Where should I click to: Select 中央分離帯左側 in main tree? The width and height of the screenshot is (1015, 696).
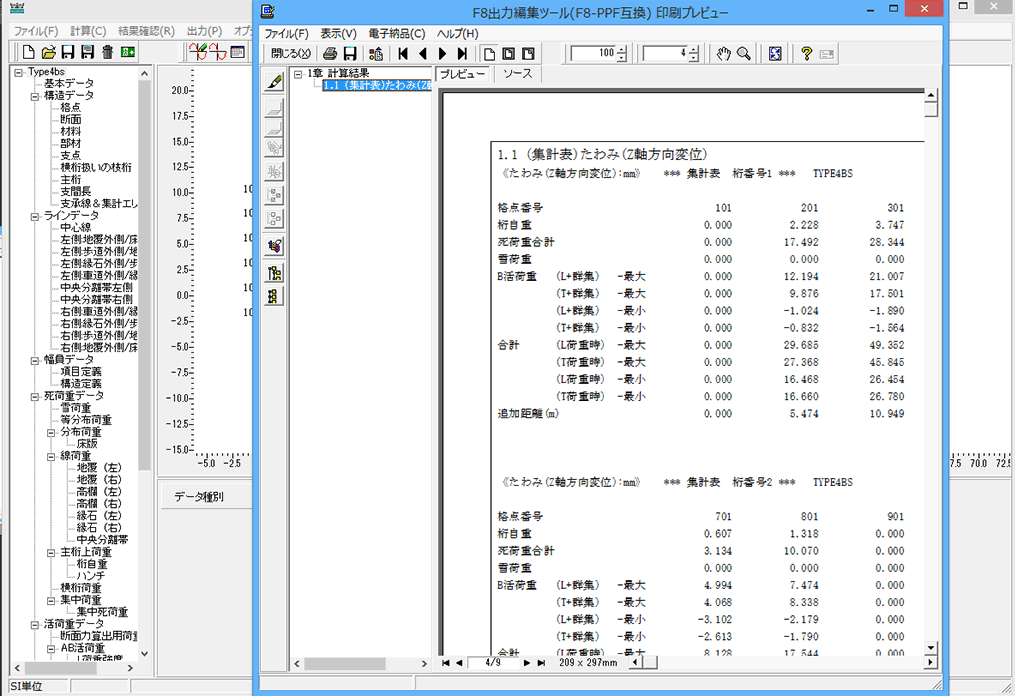click(x=96, y=287)
